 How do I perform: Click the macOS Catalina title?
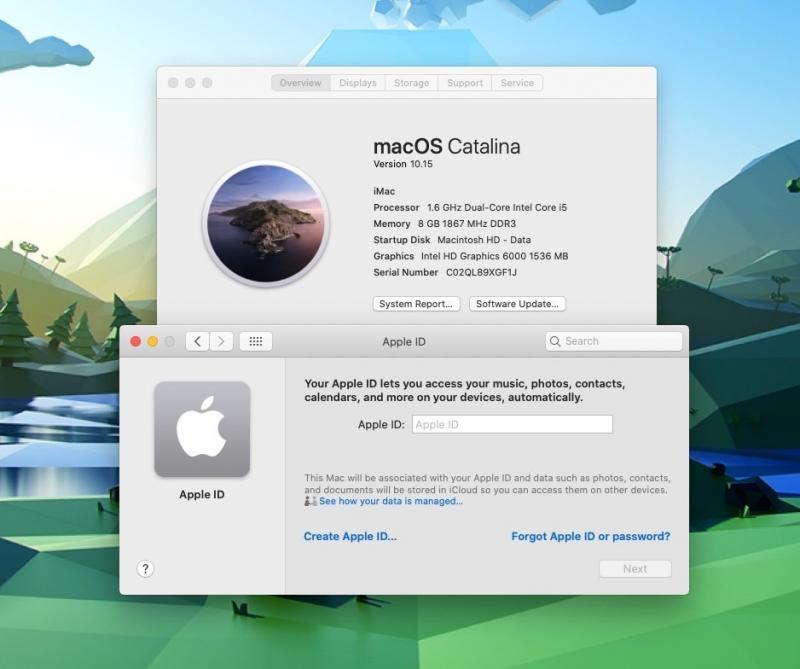point(447,146)
